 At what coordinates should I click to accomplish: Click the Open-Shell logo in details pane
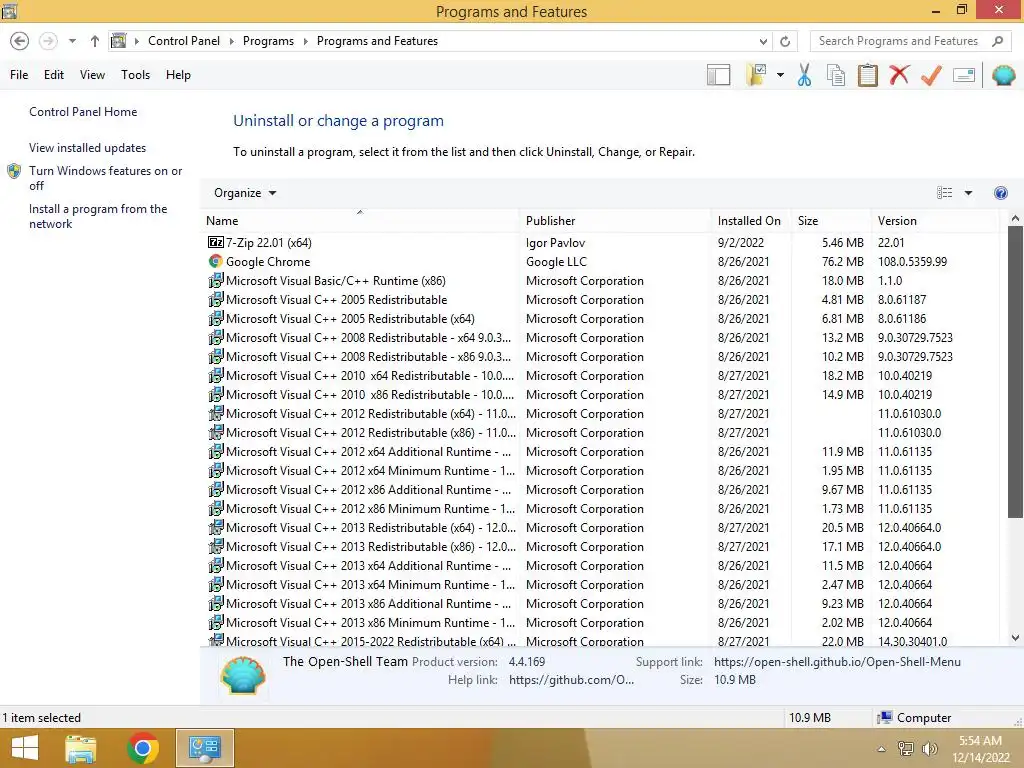pyautogui.click(x=243, y=675)
